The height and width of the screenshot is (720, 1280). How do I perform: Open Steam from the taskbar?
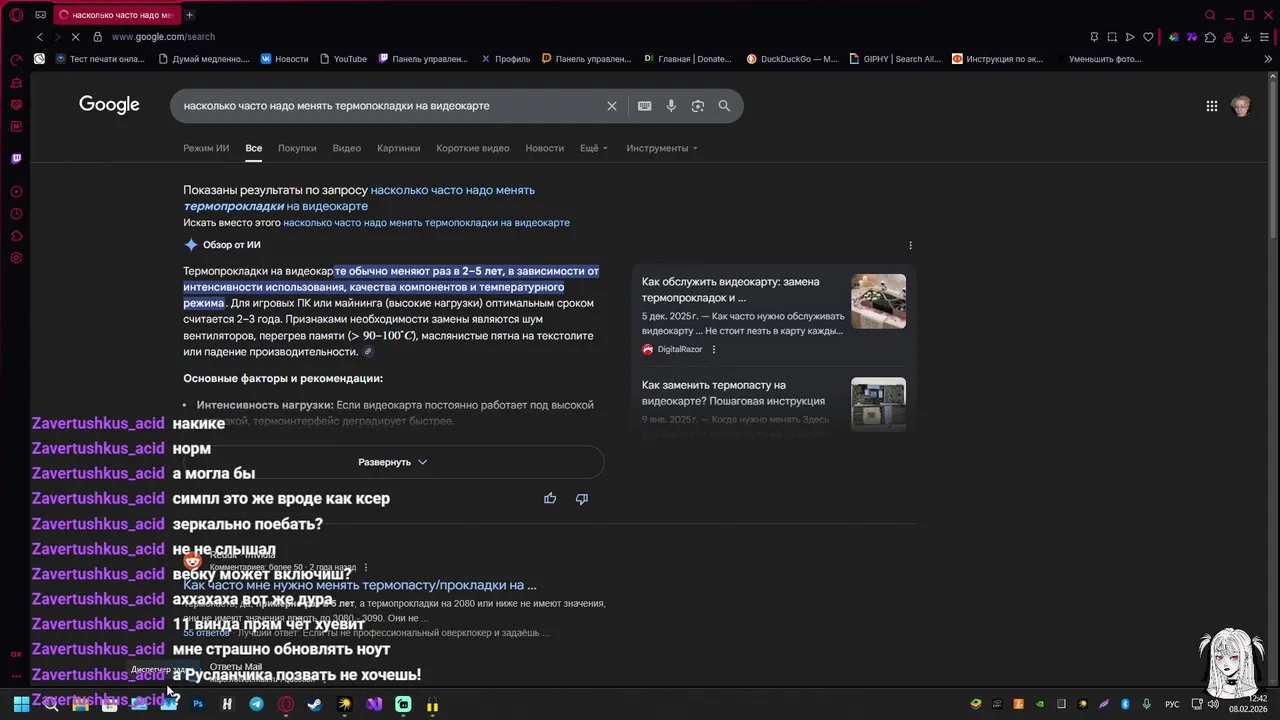(315, 704)
